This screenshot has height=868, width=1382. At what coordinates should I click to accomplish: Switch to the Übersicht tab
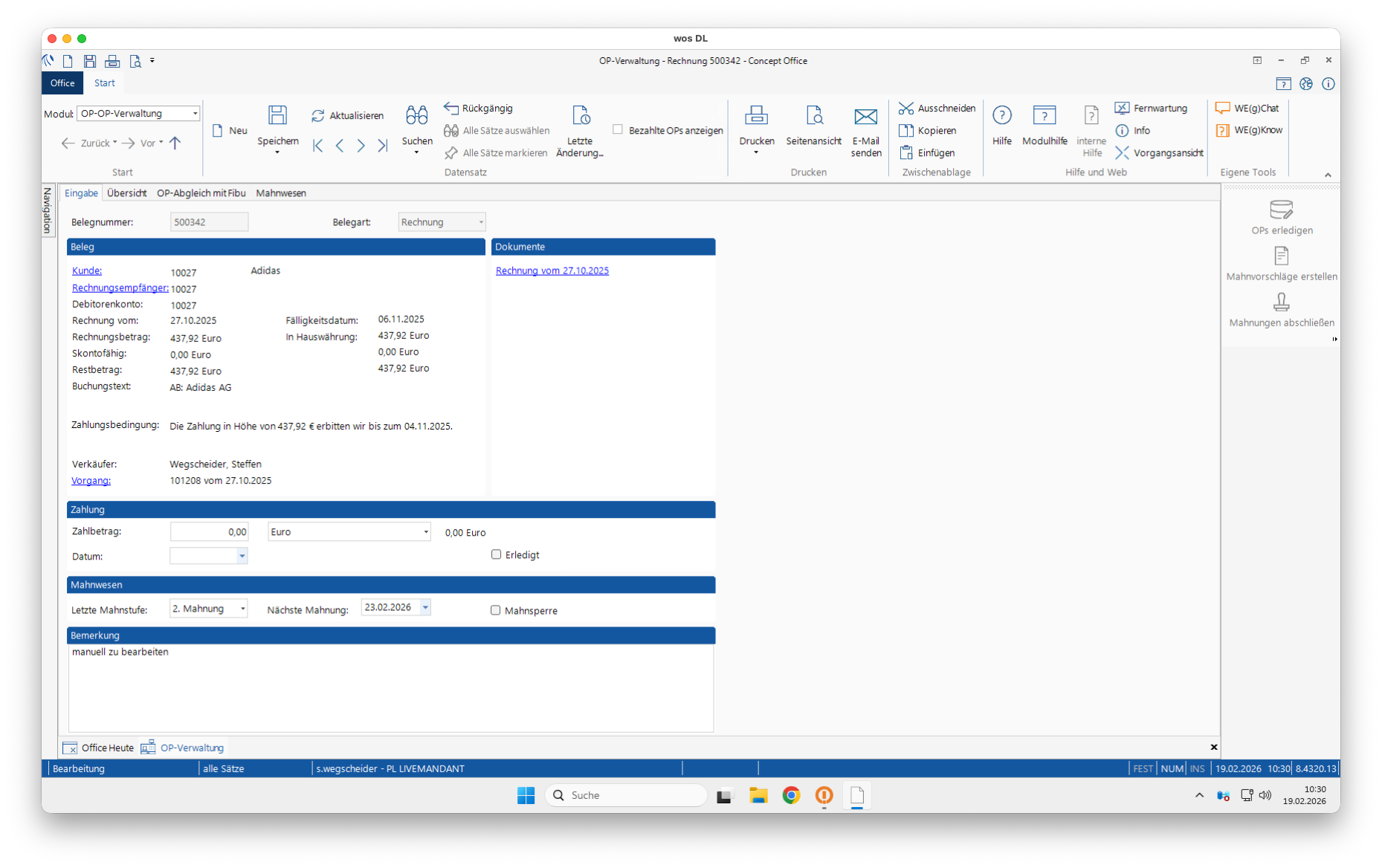126,193
